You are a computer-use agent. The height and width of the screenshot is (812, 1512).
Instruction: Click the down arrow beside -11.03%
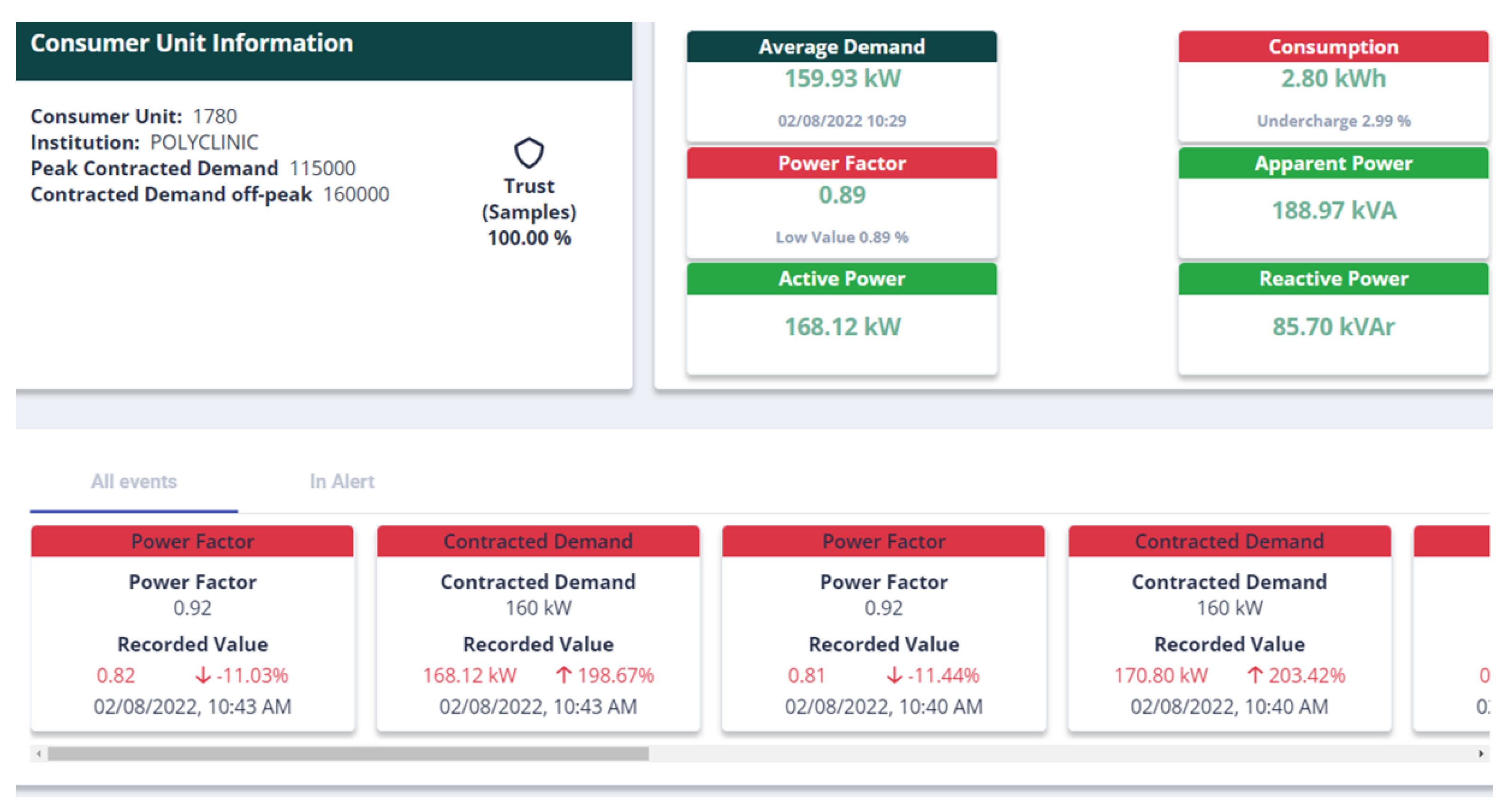click(x=203, y=675)
